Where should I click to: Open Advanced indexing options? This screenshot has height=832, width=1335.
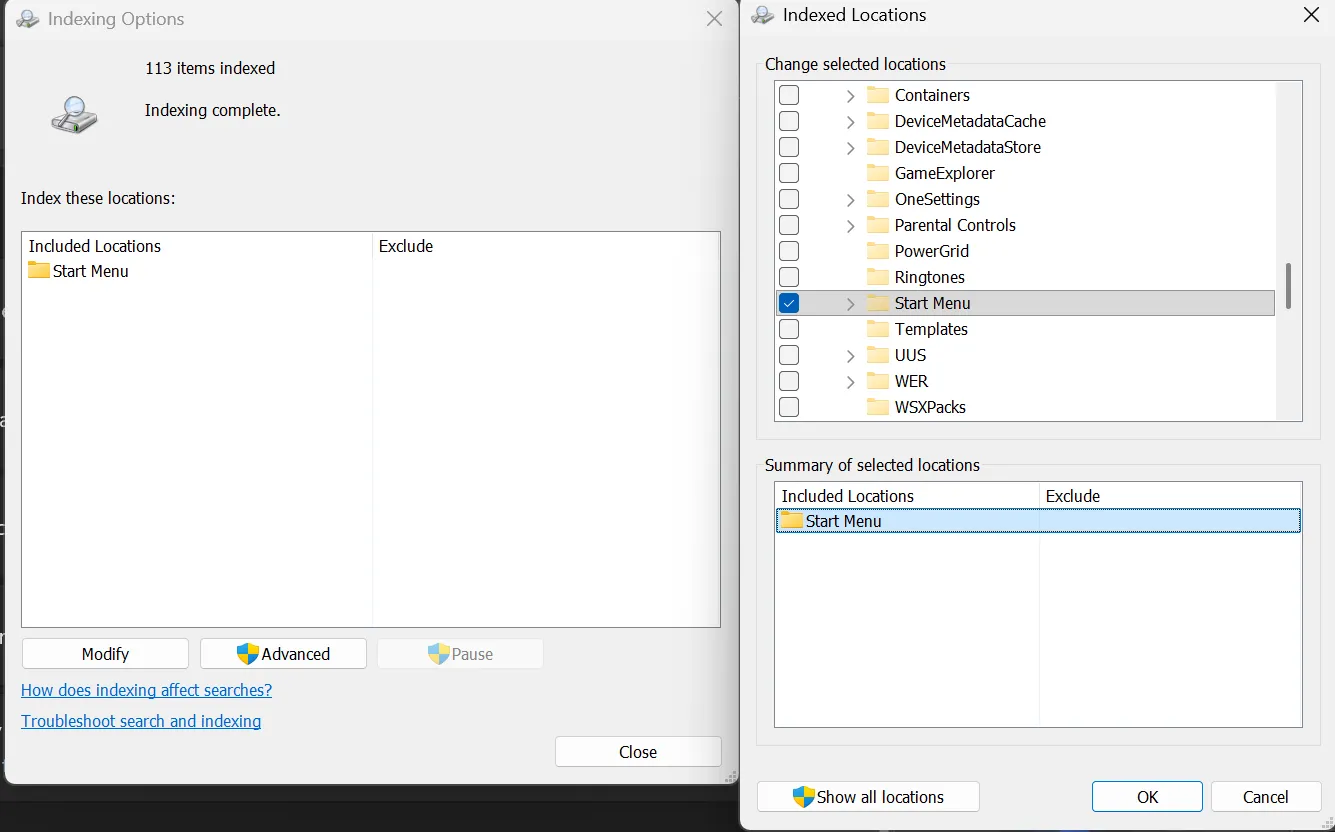pos(283,654)
